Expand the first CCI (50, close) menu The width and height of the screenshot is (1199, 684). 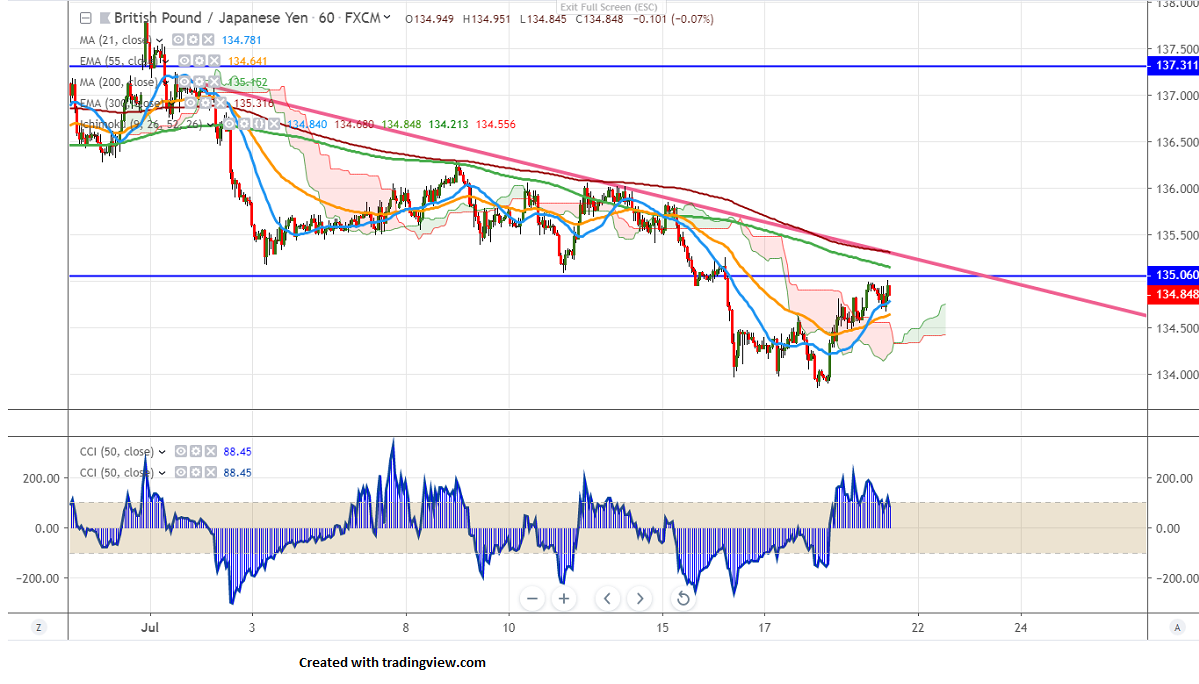(x=162, y=452)
